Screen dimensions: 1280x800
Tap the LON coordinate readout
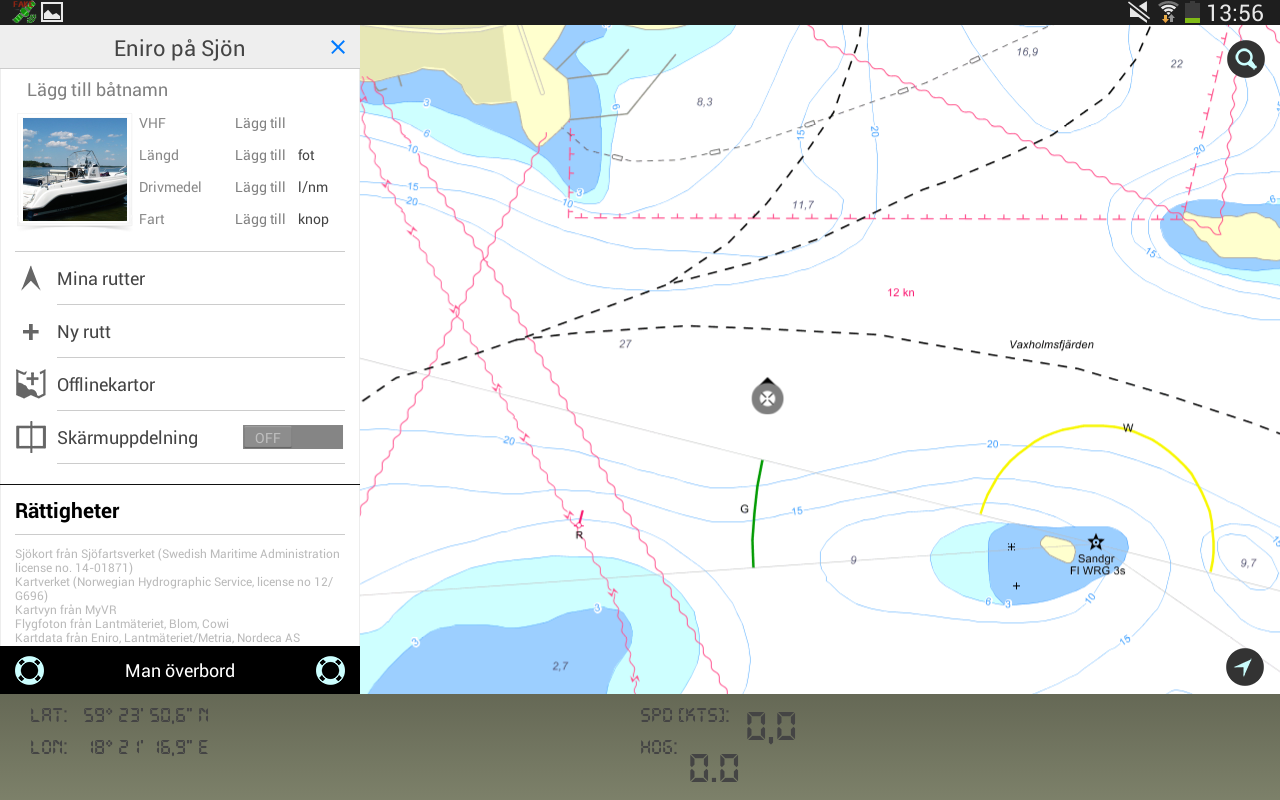[x=120, y=747]
